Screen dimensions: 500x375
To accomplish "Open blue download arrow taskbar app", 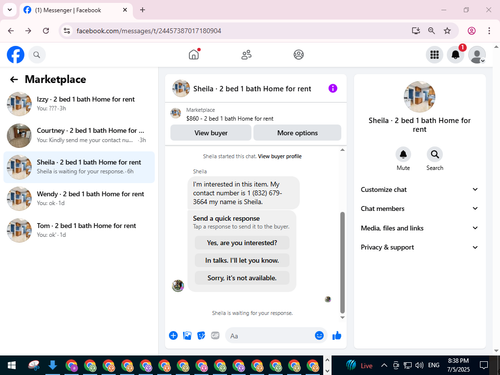I will pos(52,366).
